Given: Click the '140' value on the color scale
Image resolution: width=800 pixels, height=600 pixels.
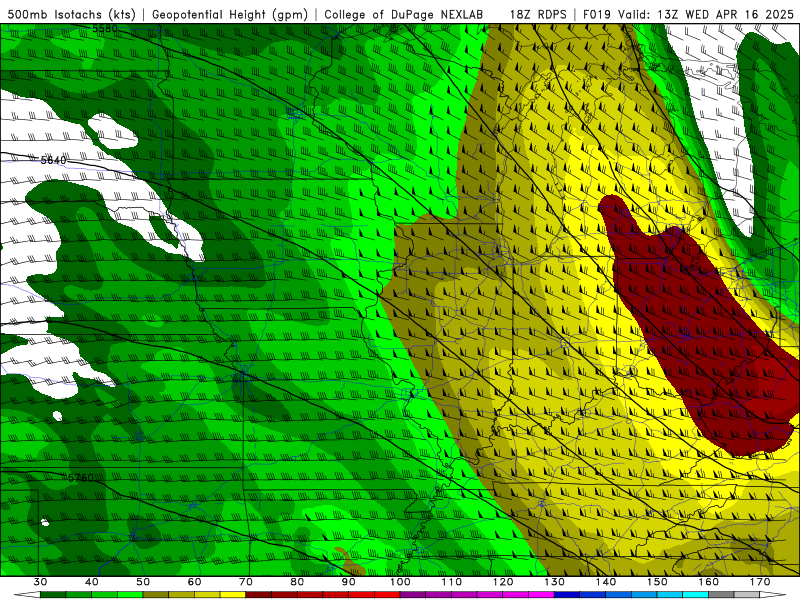Looking at the screenshot, I should tap(606, 582).
